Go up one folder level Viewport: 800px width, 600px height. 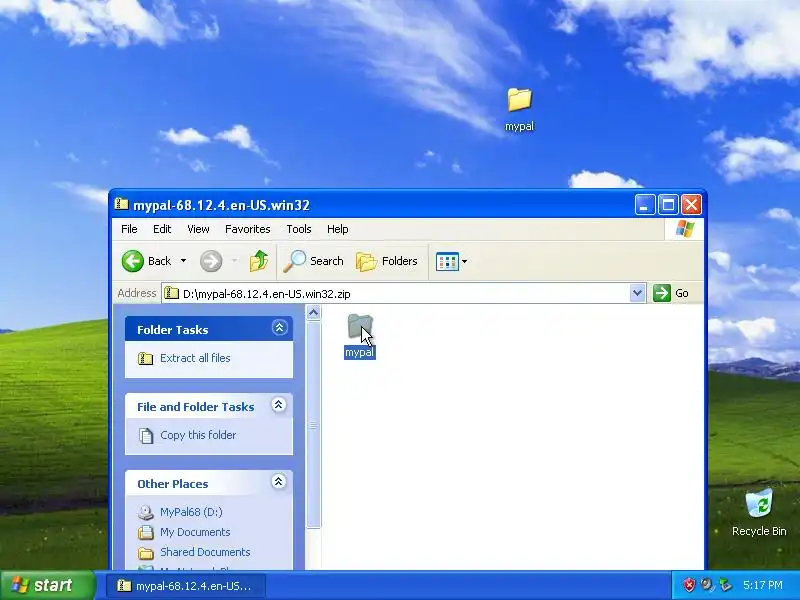coord(259,261)
